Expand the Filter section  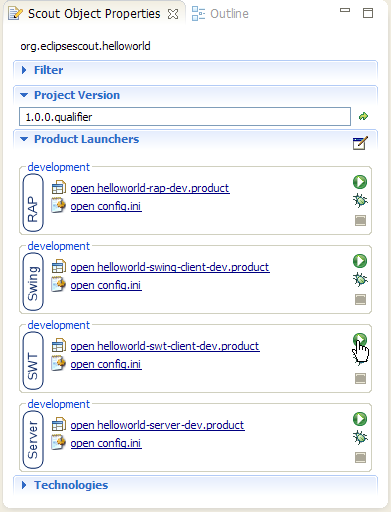pos(24,70)
